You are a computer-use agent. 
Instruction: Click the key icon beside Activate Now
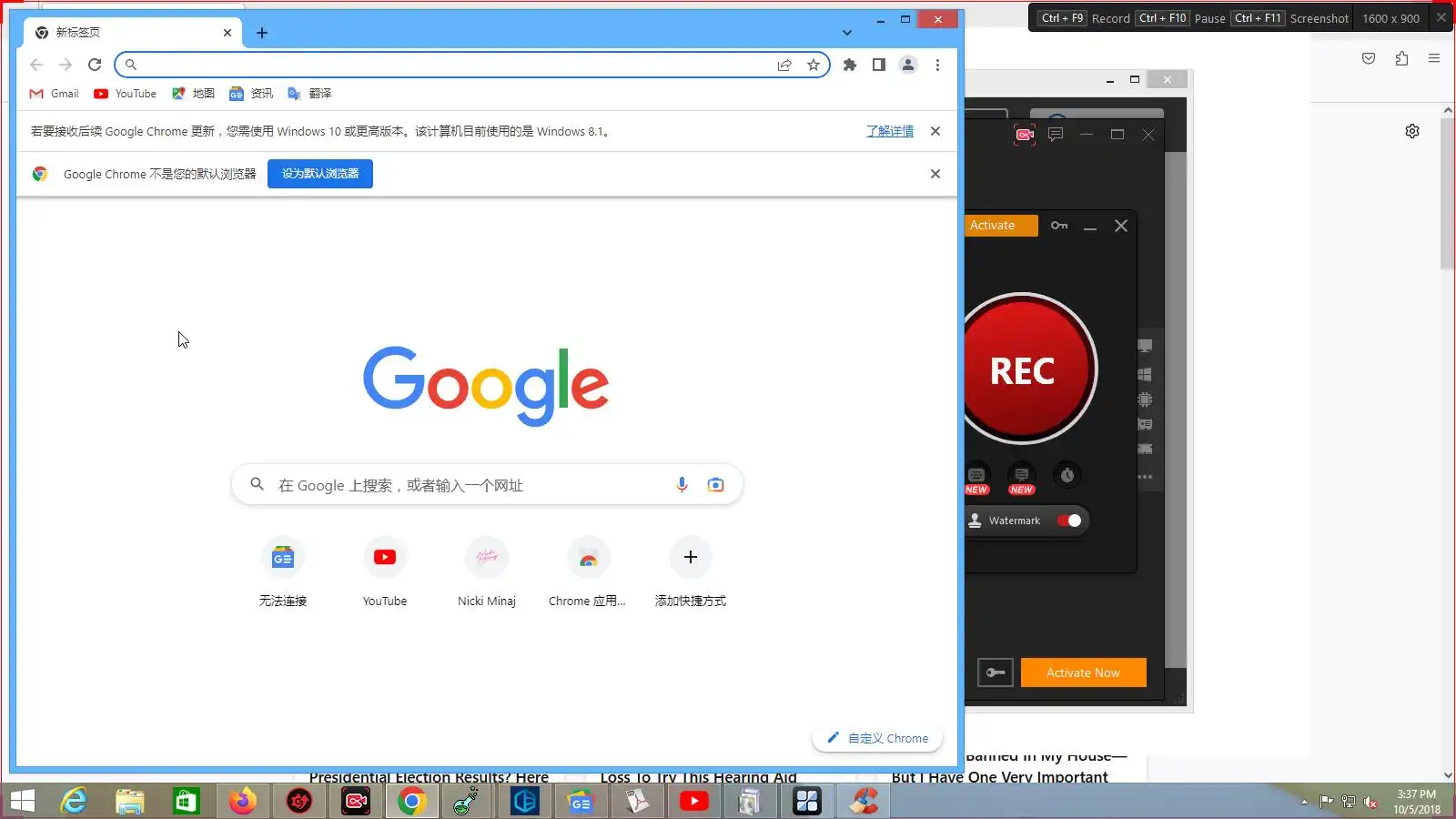click(x=996, y=672)
